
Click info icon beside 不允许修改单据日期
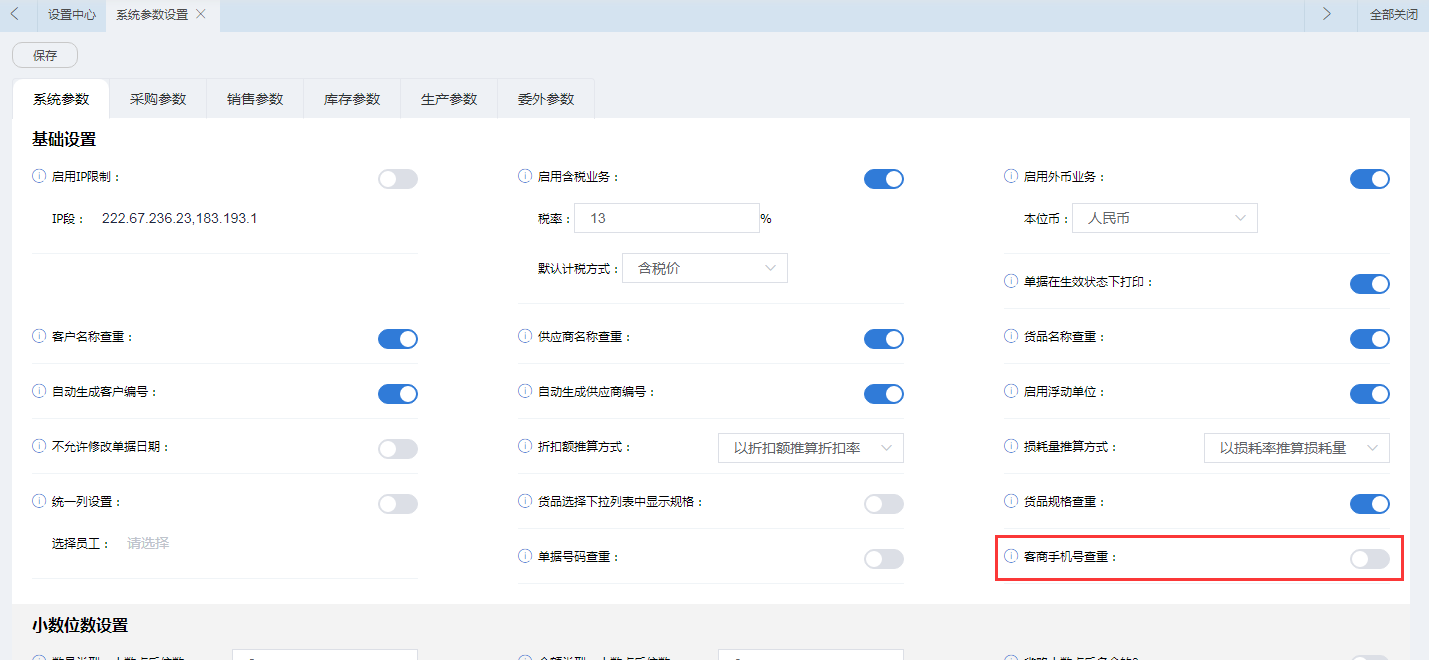pyautogui.click(x=39, y=446)
